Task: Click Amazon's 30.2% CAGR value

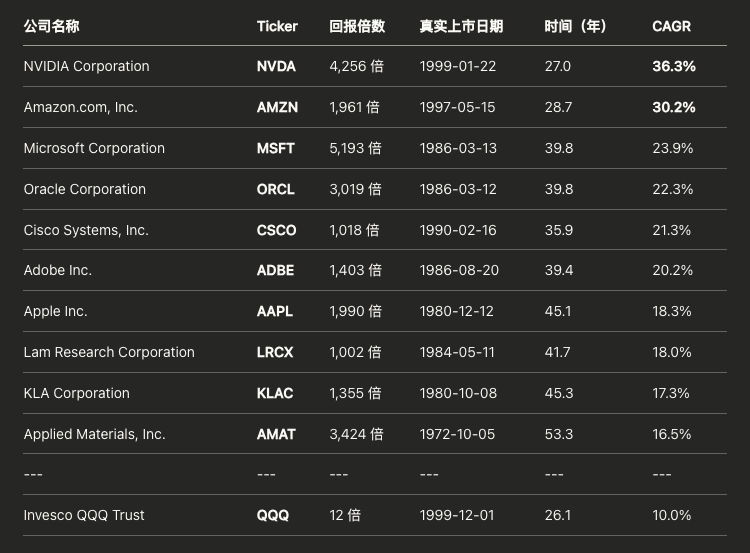Action: click(x=673, y=107)
